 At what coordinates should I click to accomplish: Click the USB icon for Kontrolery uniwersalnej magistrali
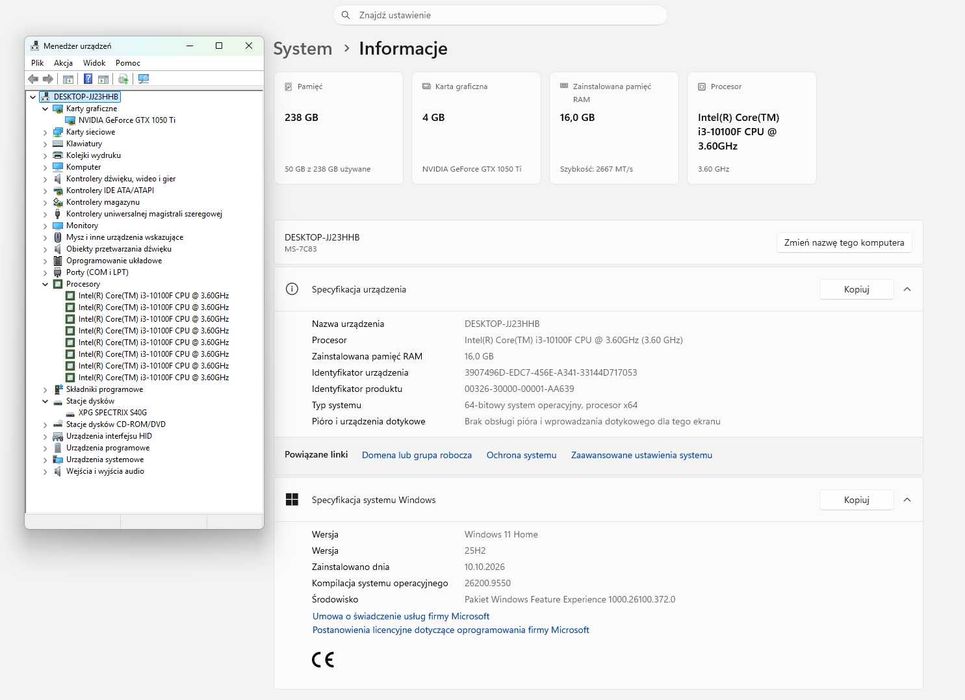click(58, 214)
